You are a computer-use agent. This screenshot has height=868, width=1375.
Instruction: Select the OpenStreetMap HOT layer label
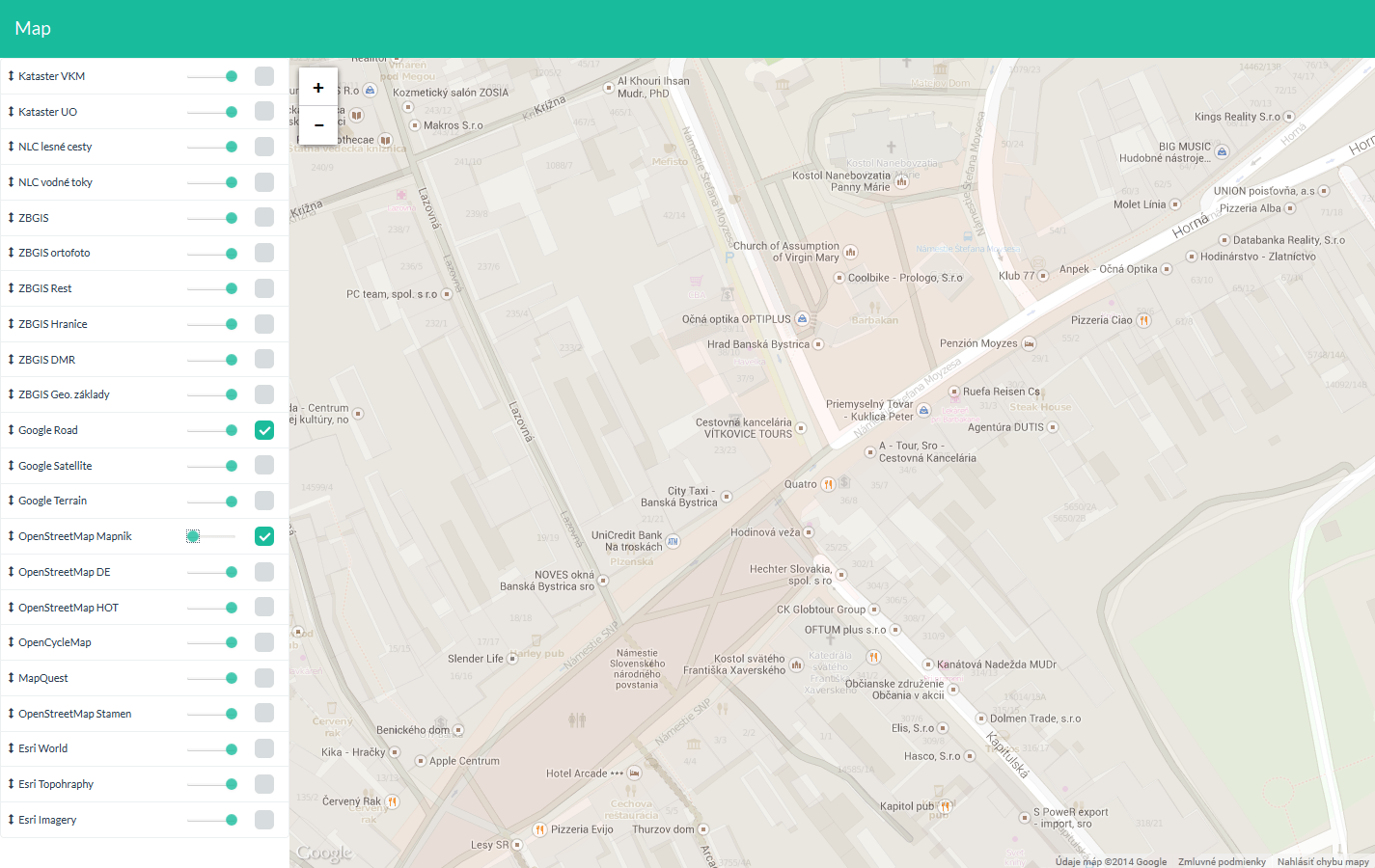point(69,608)
